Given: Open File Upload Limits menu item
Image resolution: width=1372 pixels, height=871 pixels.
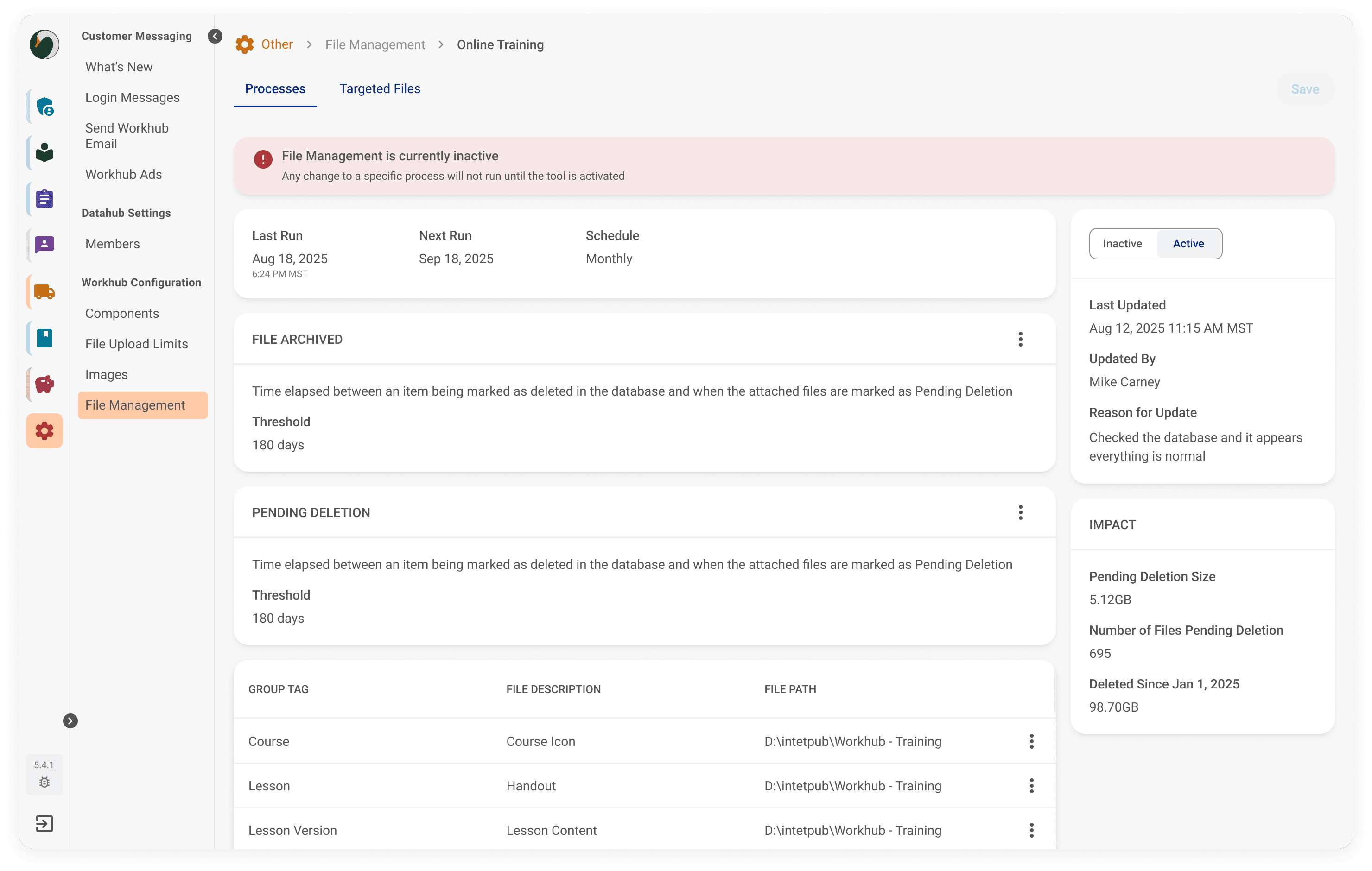Looking at the screenshot, I should (x=136, y=344).
